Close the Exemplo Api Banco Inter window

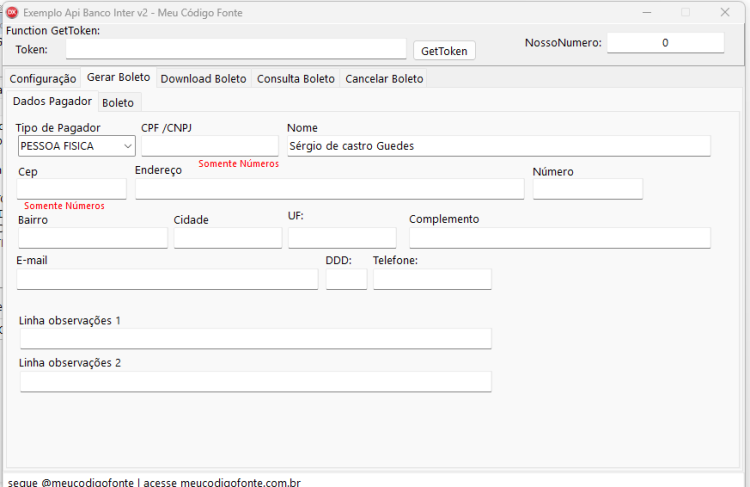[725, 12]
